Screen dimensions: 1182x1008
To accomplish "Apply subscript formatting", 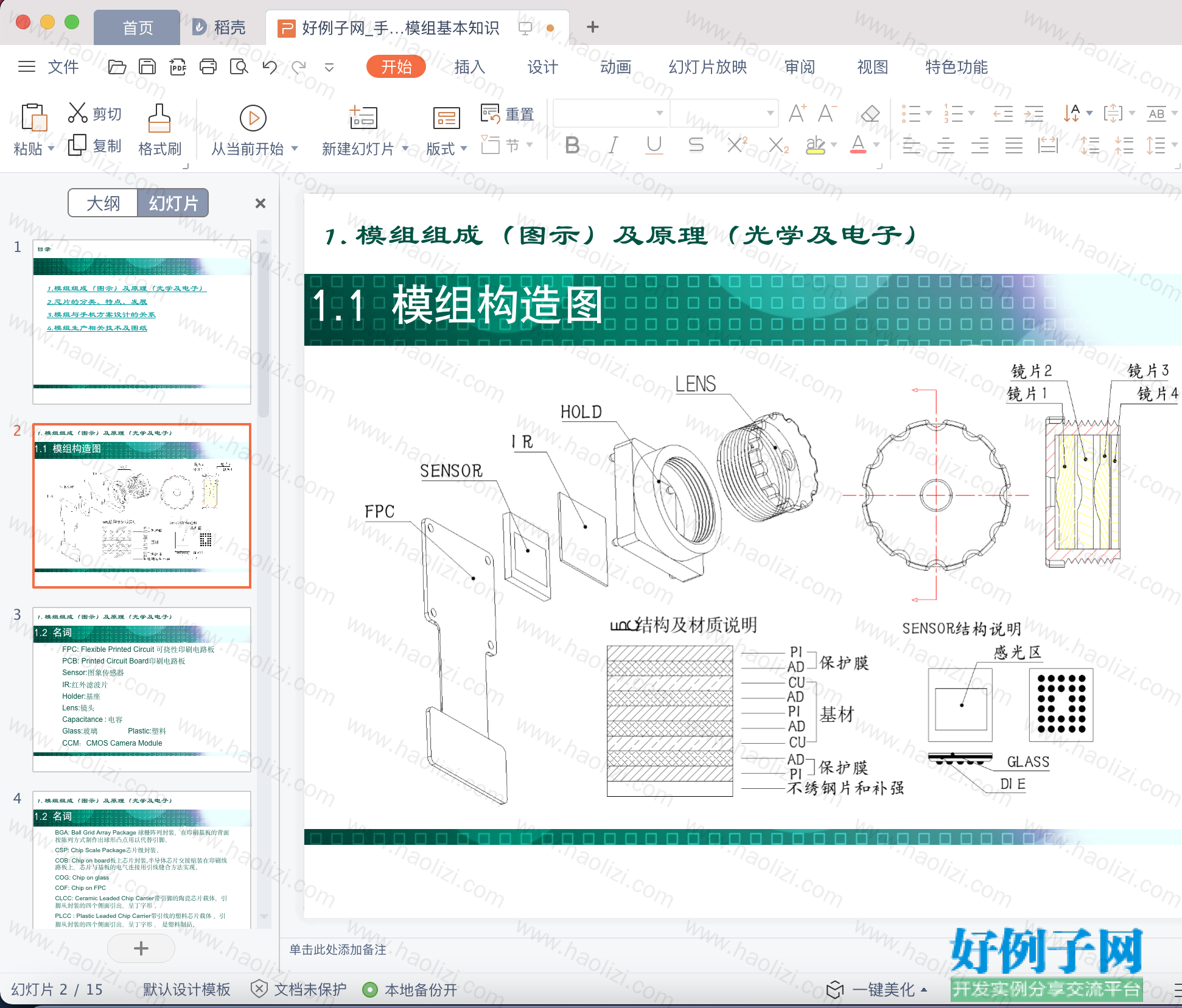I will (778, 145).
